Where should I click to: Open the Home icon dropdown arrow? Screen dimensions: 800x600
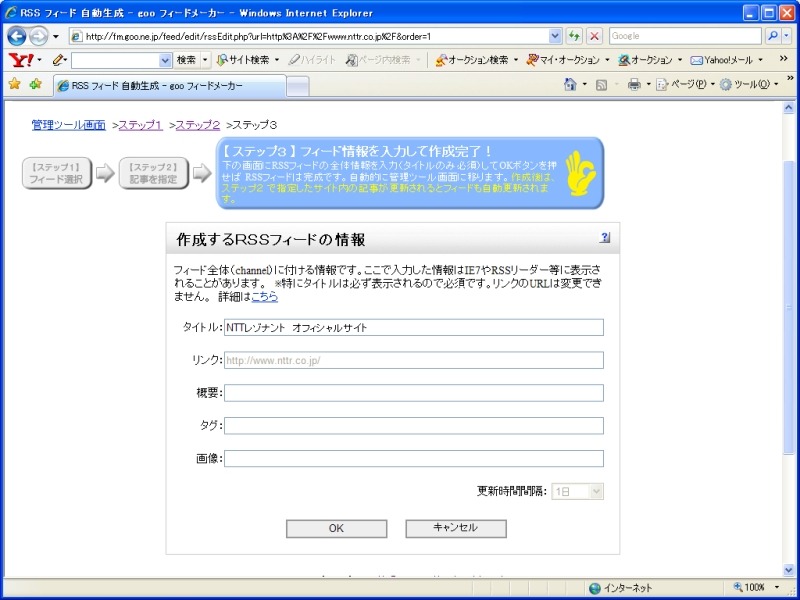pyautogui.click(x=584, y=85)
